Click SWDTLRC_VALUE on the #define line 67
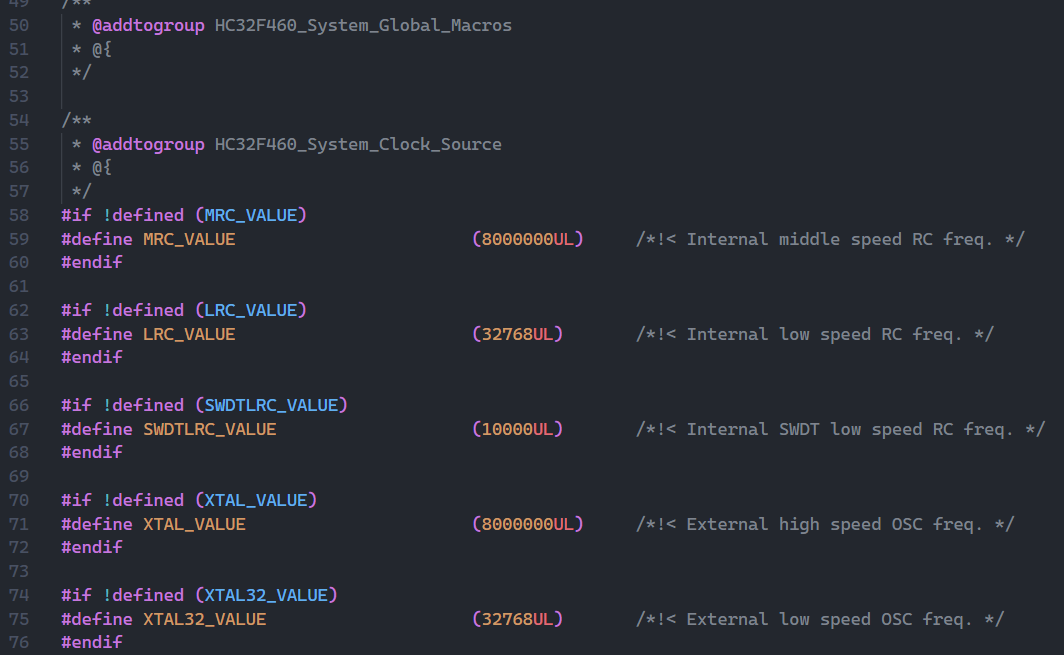Image resolution: width=1064 pixels, height=655 pixels. coord(209,429)
